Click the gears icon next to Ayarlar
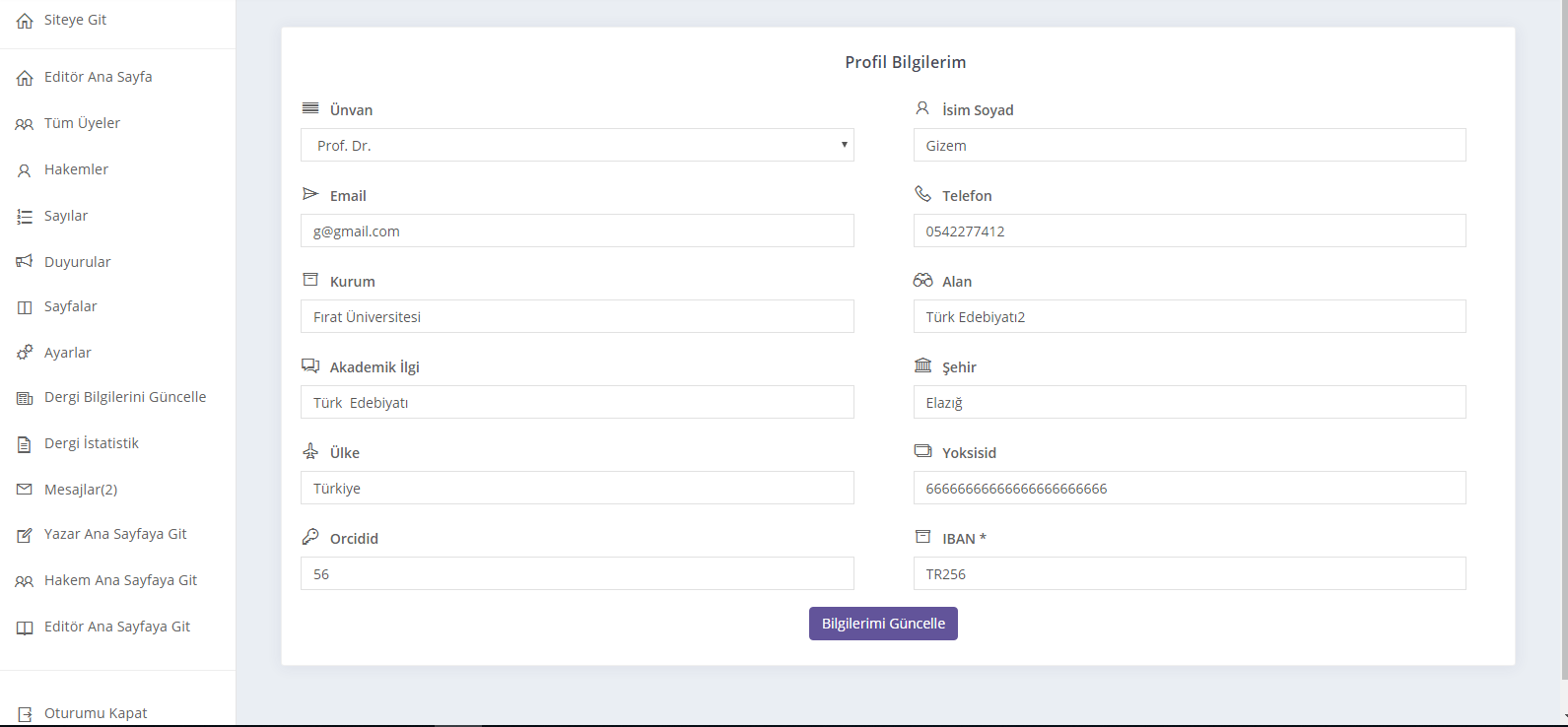1568x727 pixels. tap(25, 353)
